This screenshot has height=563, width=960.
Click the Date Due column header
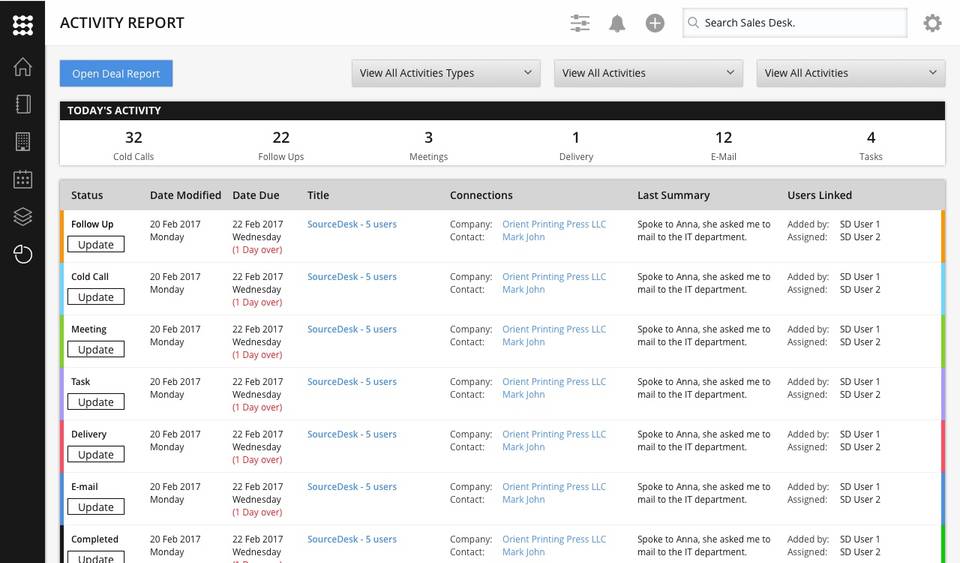tap(256, 195)
